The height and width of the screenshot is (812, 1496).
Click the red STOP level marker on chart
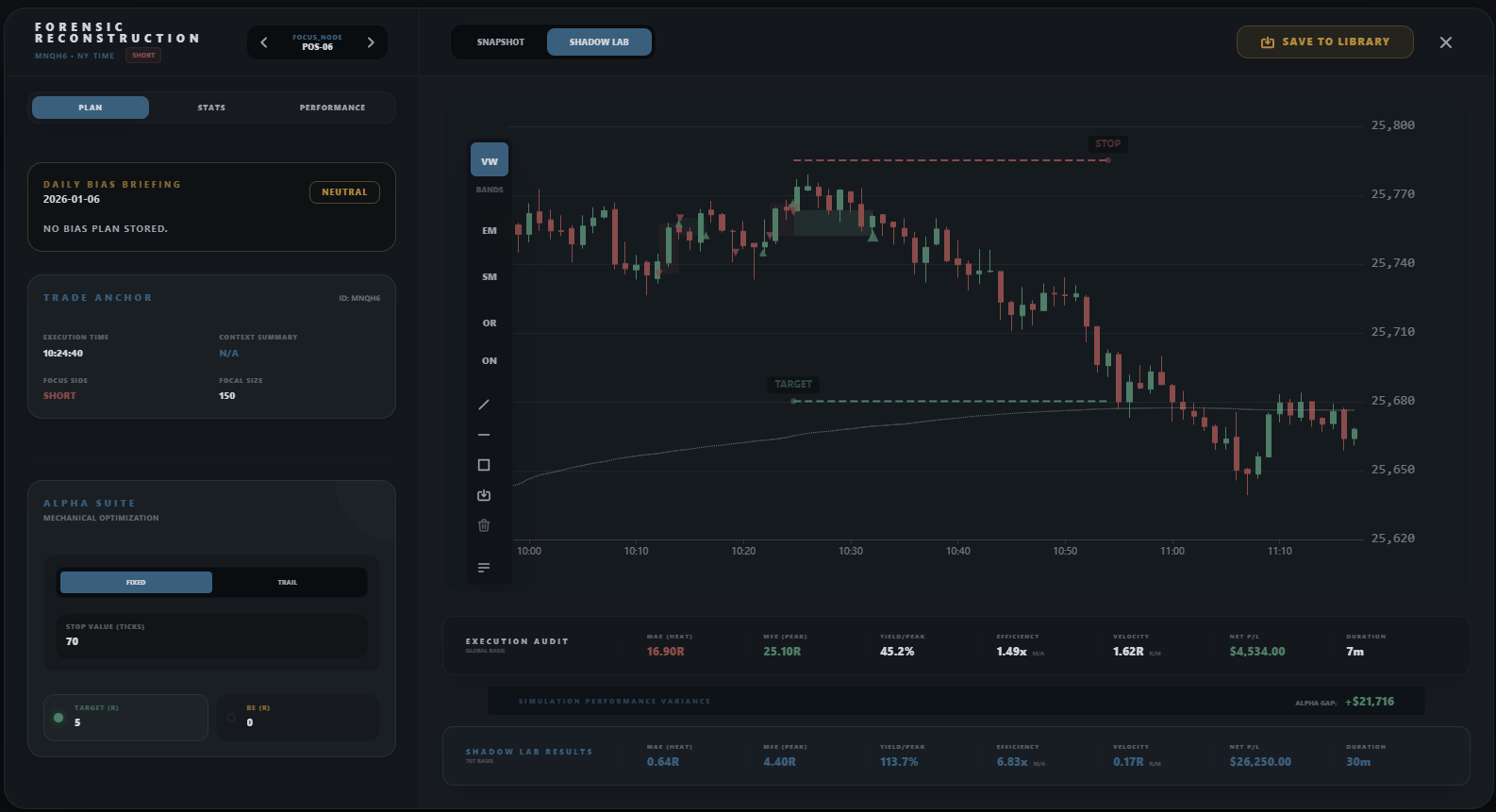coord(1107,144)
